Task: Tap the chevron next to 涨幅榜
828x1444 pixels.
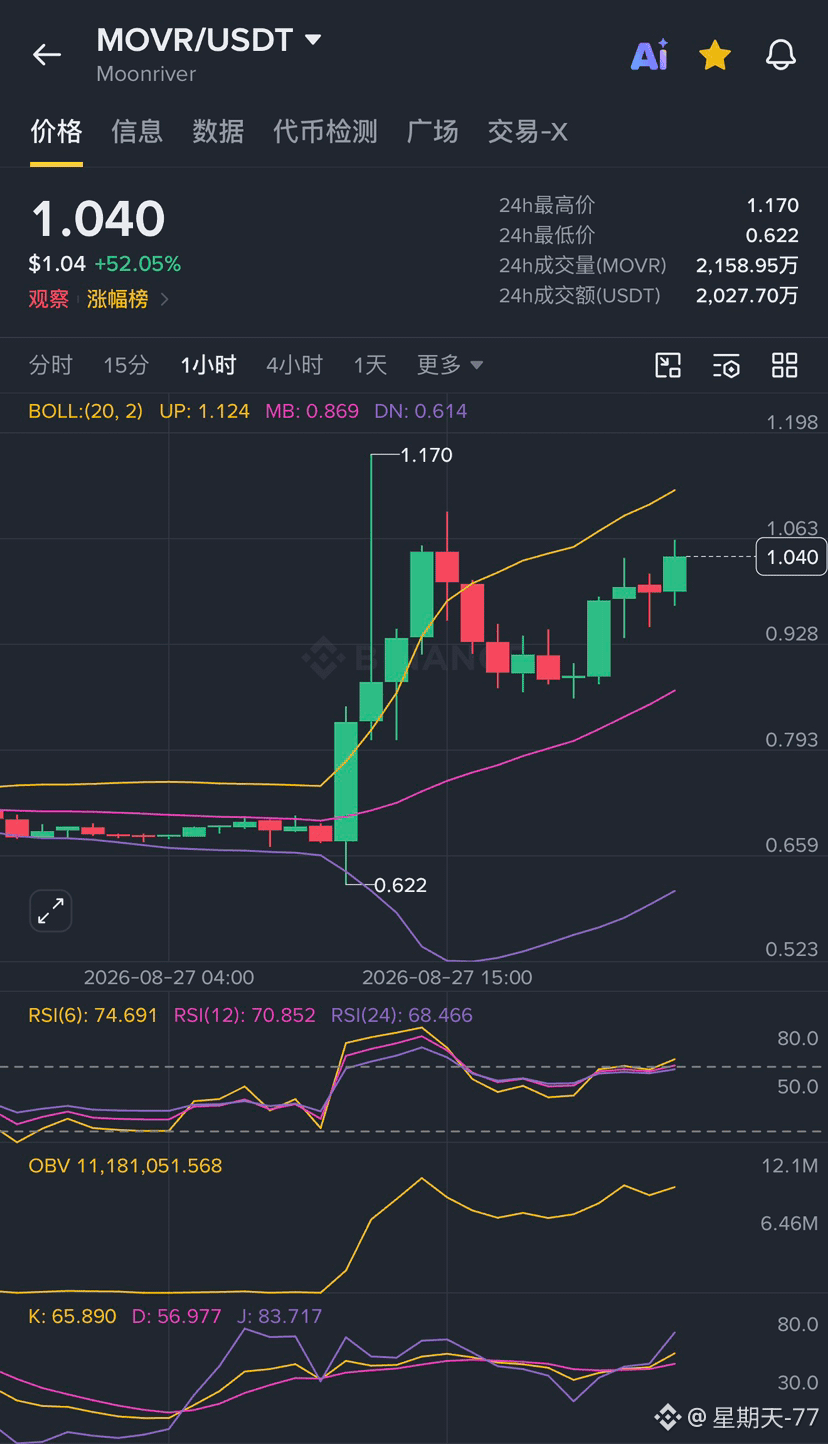Action: point(165,299)
